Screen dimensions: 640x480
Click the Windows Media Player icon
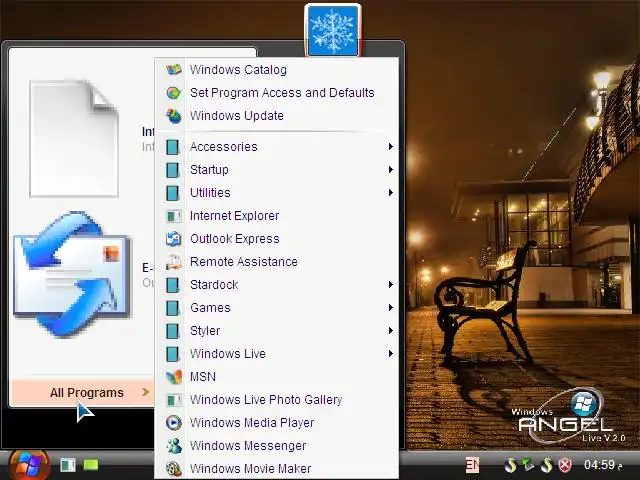[173, 423]
